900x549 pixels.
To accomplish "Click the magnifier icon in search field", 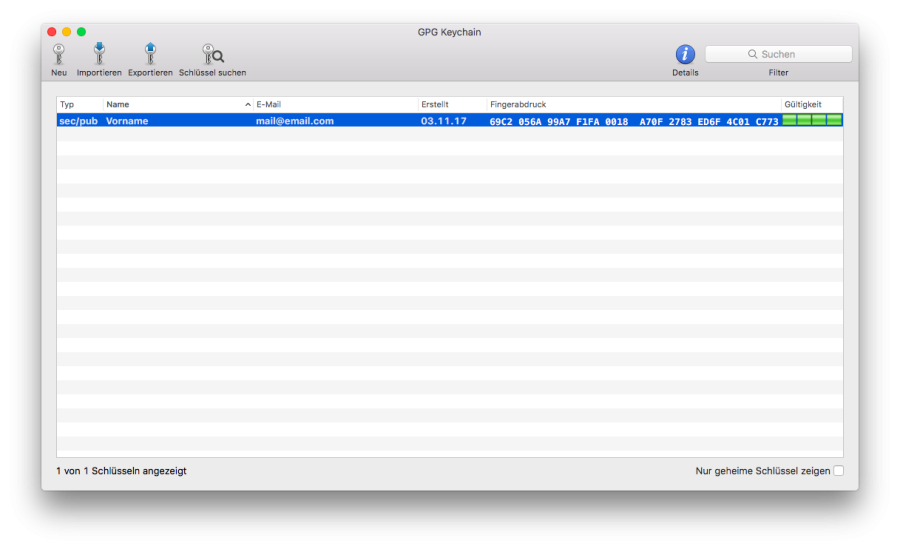I will pos(752,54).
